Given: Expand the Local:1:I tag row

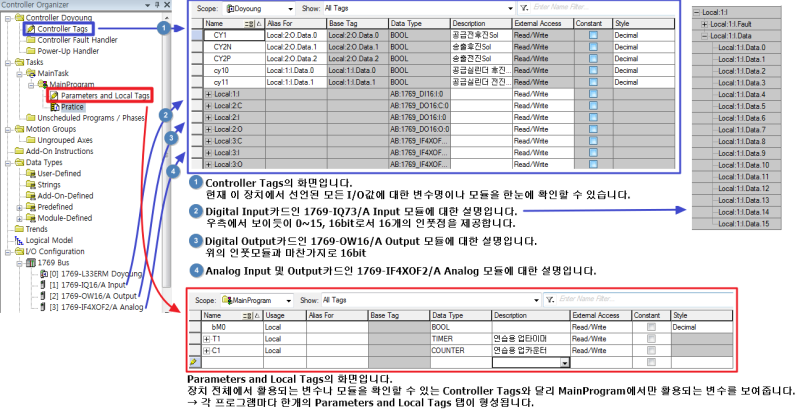Looking at the screenshot, I should (209, 94).
